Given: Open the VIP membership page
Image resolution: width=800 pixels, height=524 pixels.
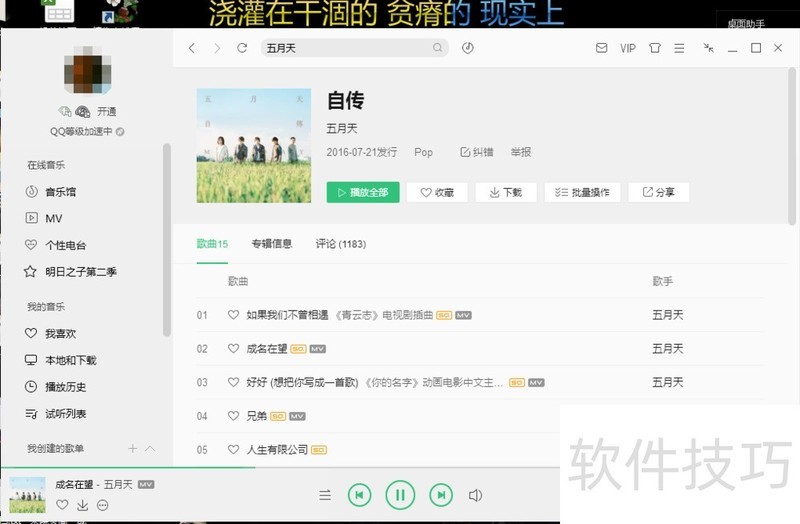Looking at the screenshot, I should (x=628, y=48).
